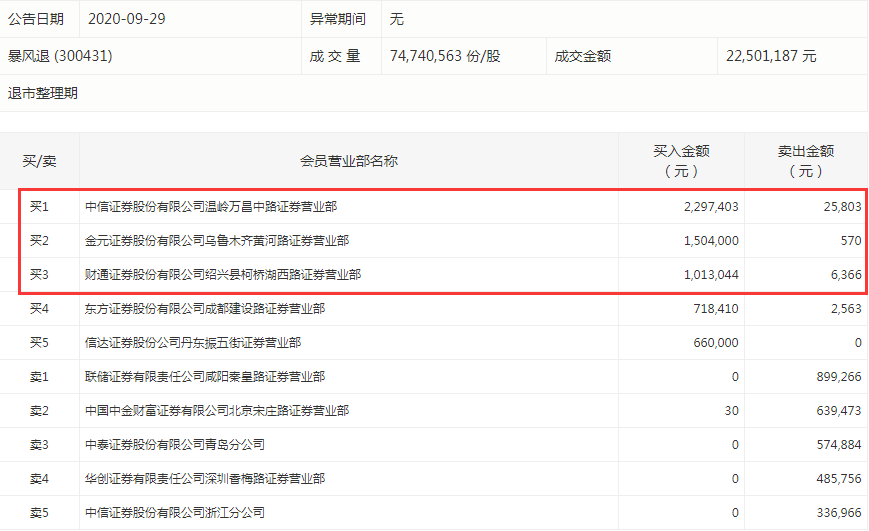Select 金元证券乌鲁木齐黄河路证券营业部 row name

pos(217,241)
